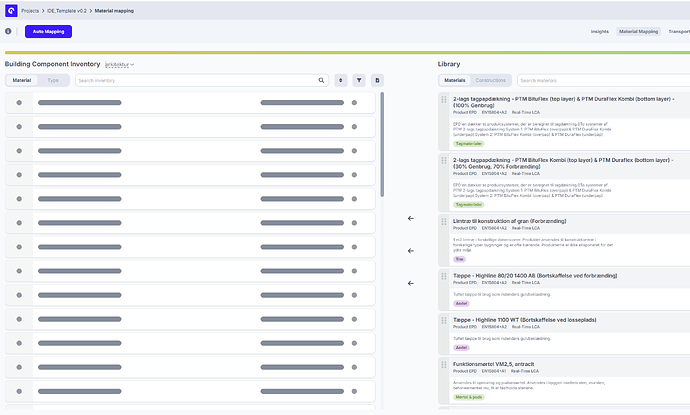This screenshot has height=415, width=690.
Task: Open the inventory filter funnel icon
Action: coord(359,80)
